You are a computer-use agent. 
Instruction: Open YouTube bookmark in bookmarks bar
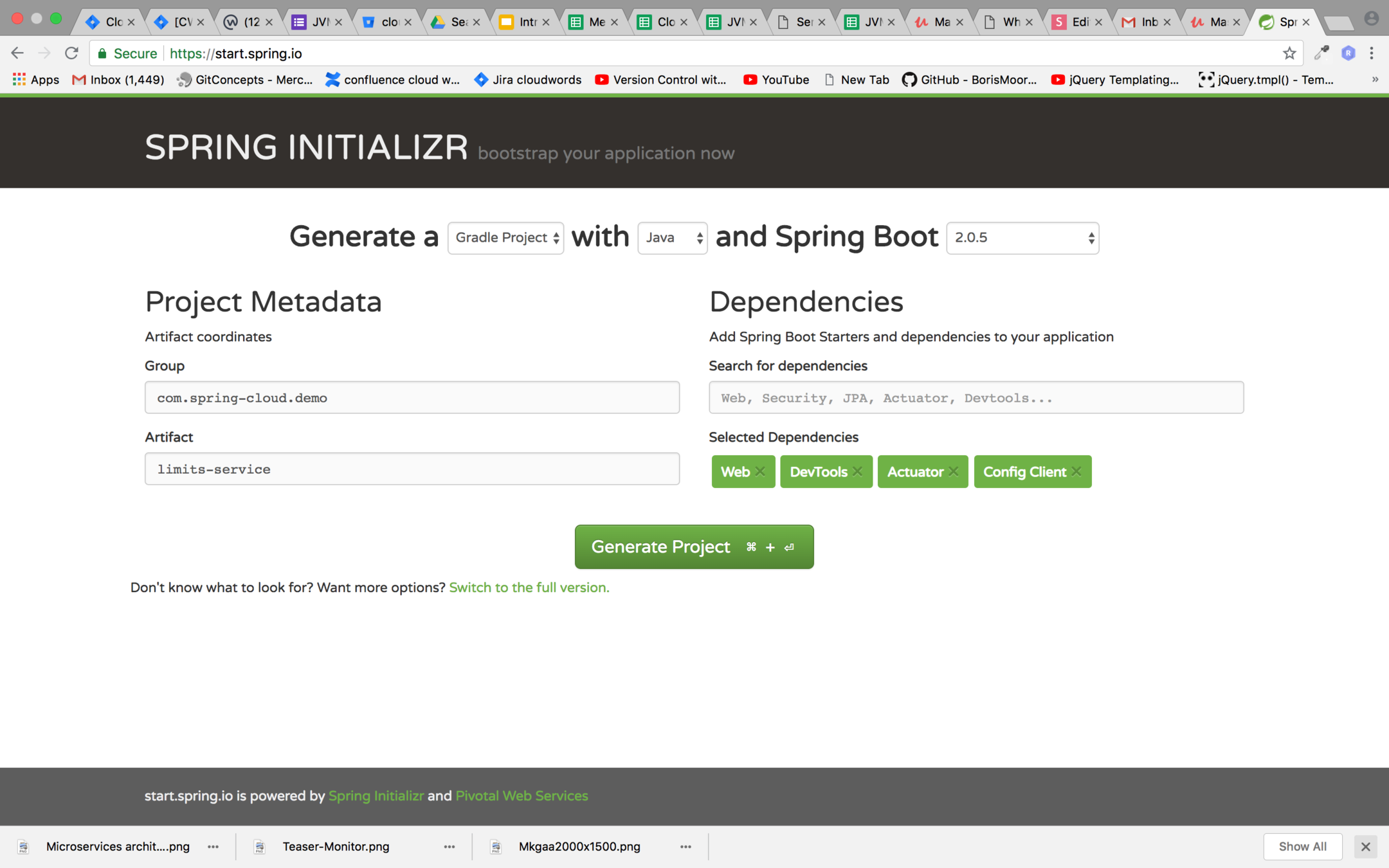click(776, 80)
